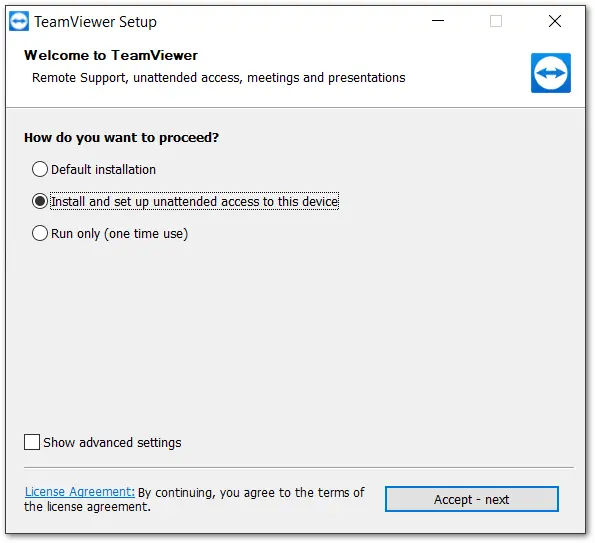Minimize the TeamViewer Setup window
Viewport: 595px width, 543px height.
(438, 21)
